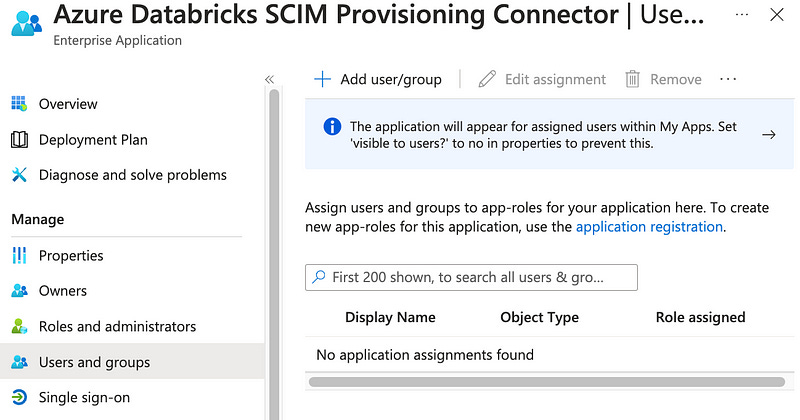Click the Single sign-on icon
The image size is (800, 420).
tap(19, 398)
